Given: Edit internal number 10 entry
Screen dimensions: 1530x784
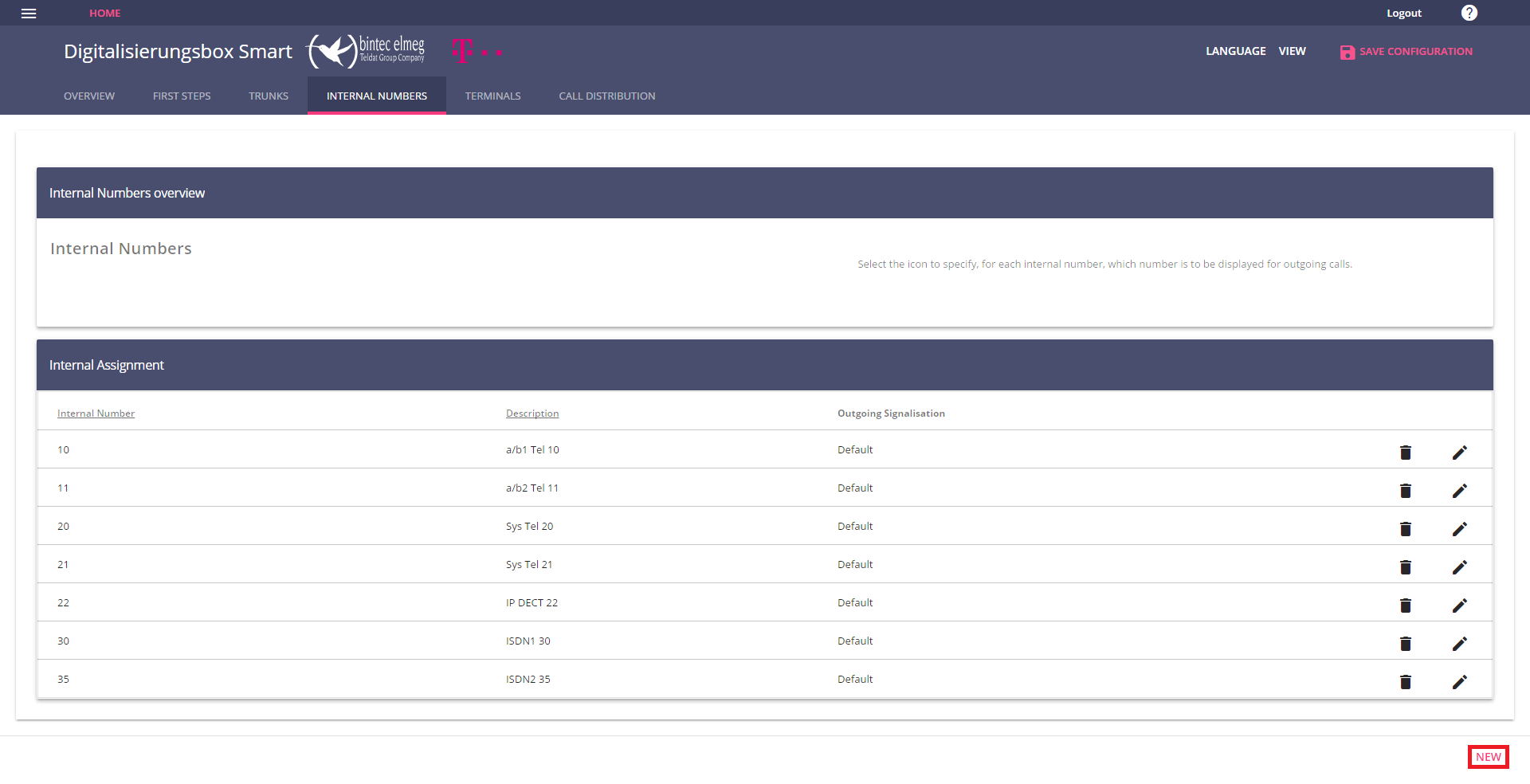Looking at the screenshot, I should tap(1459, 453).
